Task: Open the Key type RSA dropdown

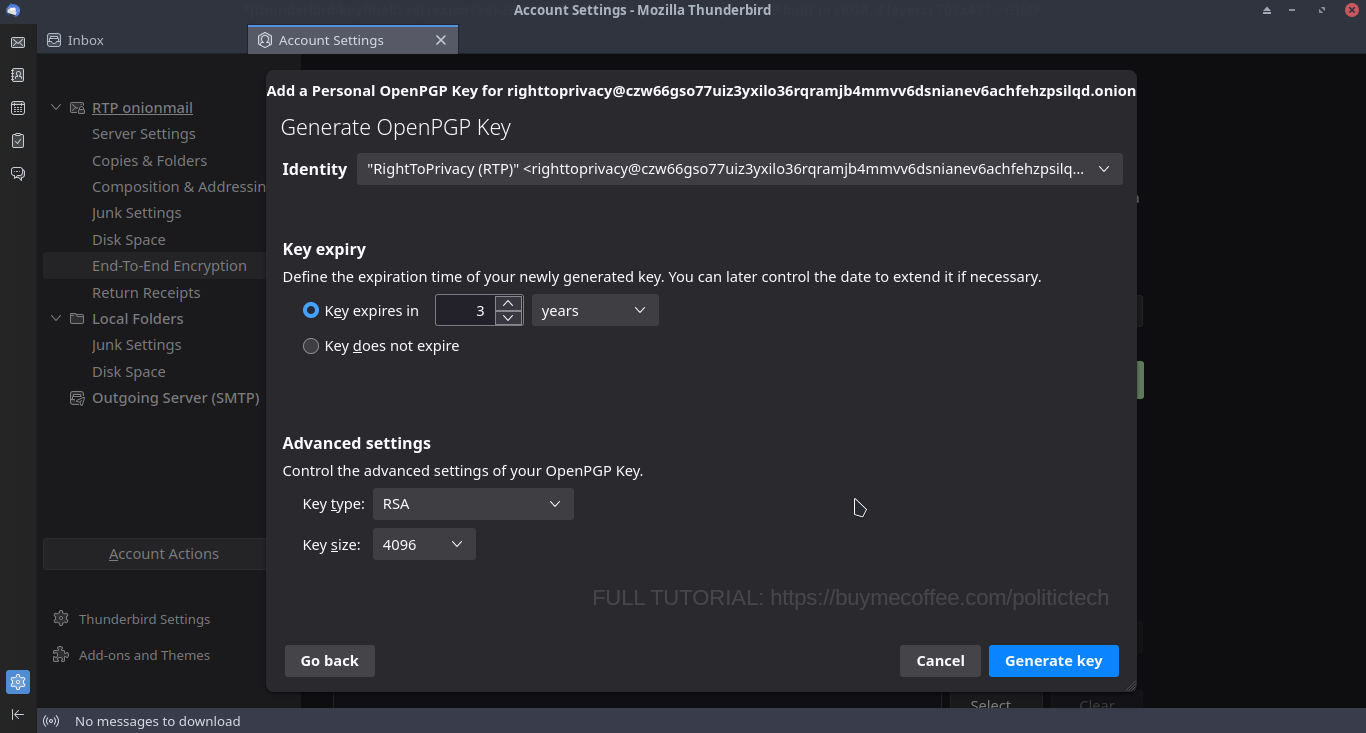Action: (473, 504)
